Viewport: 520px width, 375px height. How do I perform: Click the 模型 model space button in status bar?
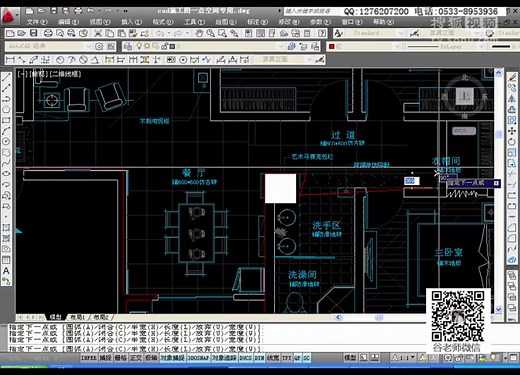(350, 358)
